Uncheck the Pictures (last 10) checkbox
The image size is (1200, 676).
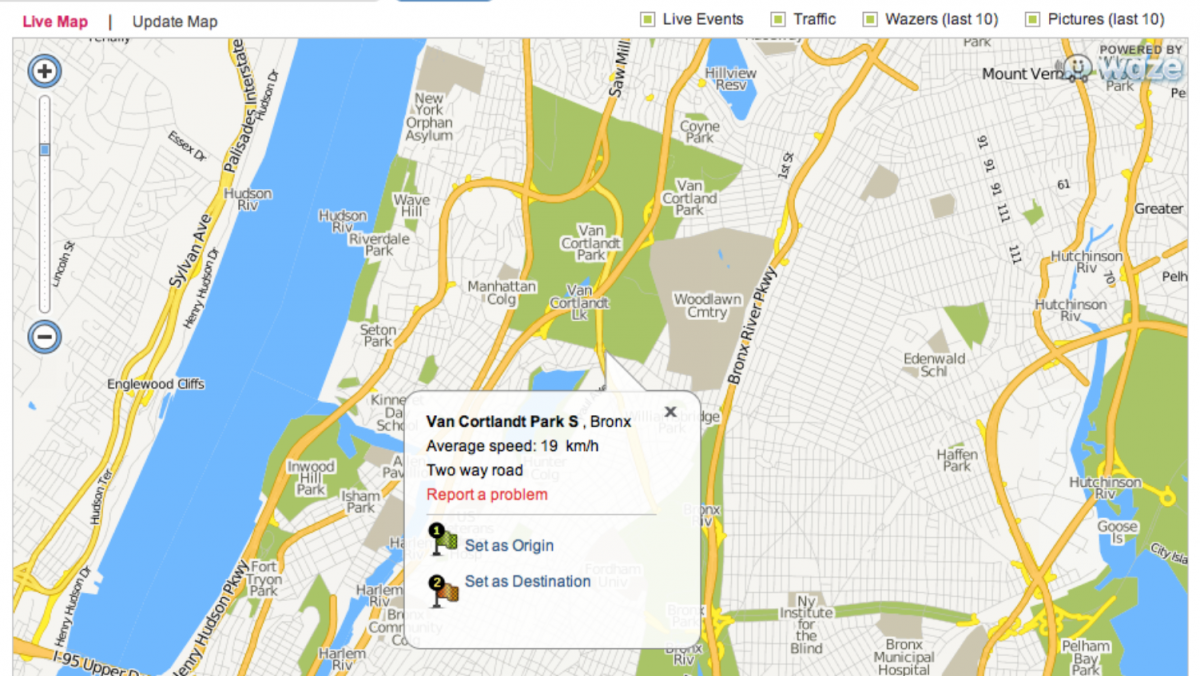click(x=1032, y=19)
